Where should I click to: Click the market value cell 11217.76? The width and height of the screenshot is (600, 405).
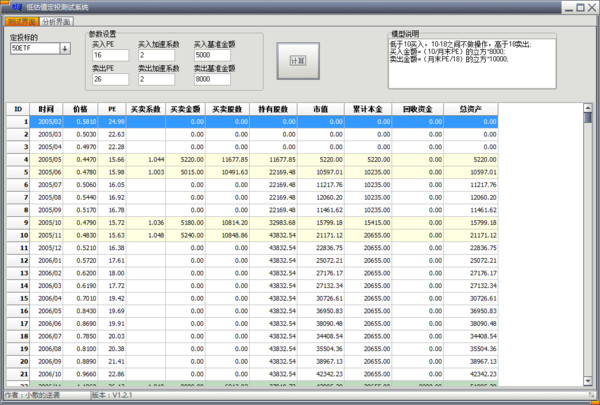(x=321, y=185)
